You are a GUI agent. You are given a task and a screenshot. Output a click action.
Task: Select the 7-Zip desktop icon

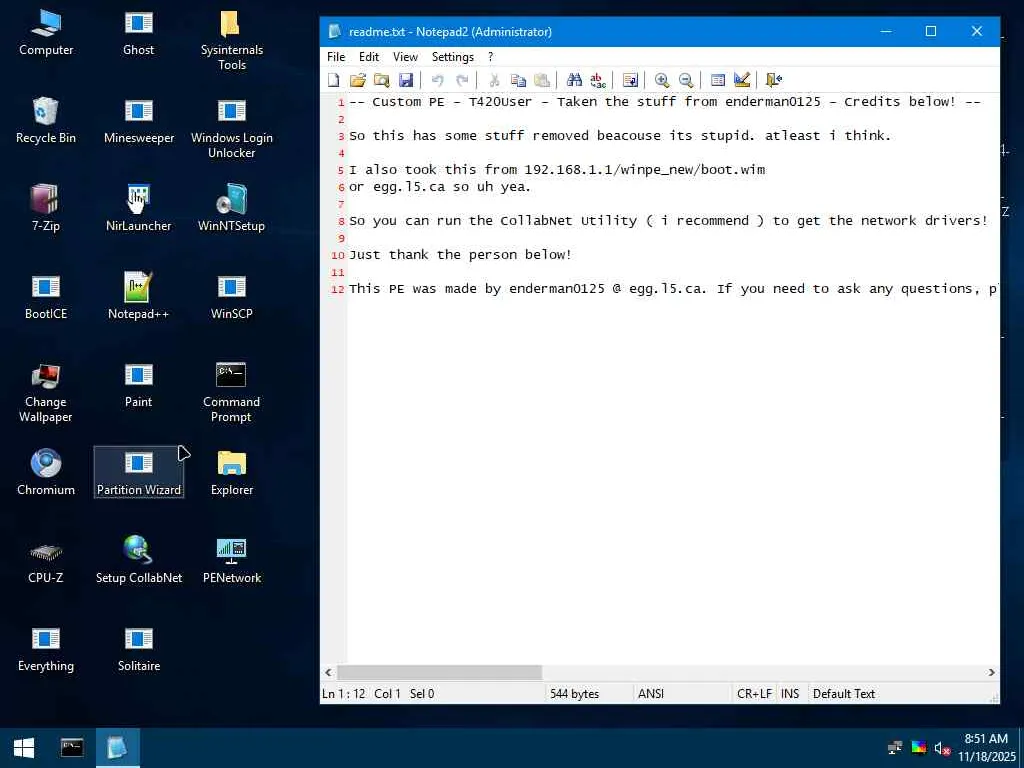click(46, 209)
